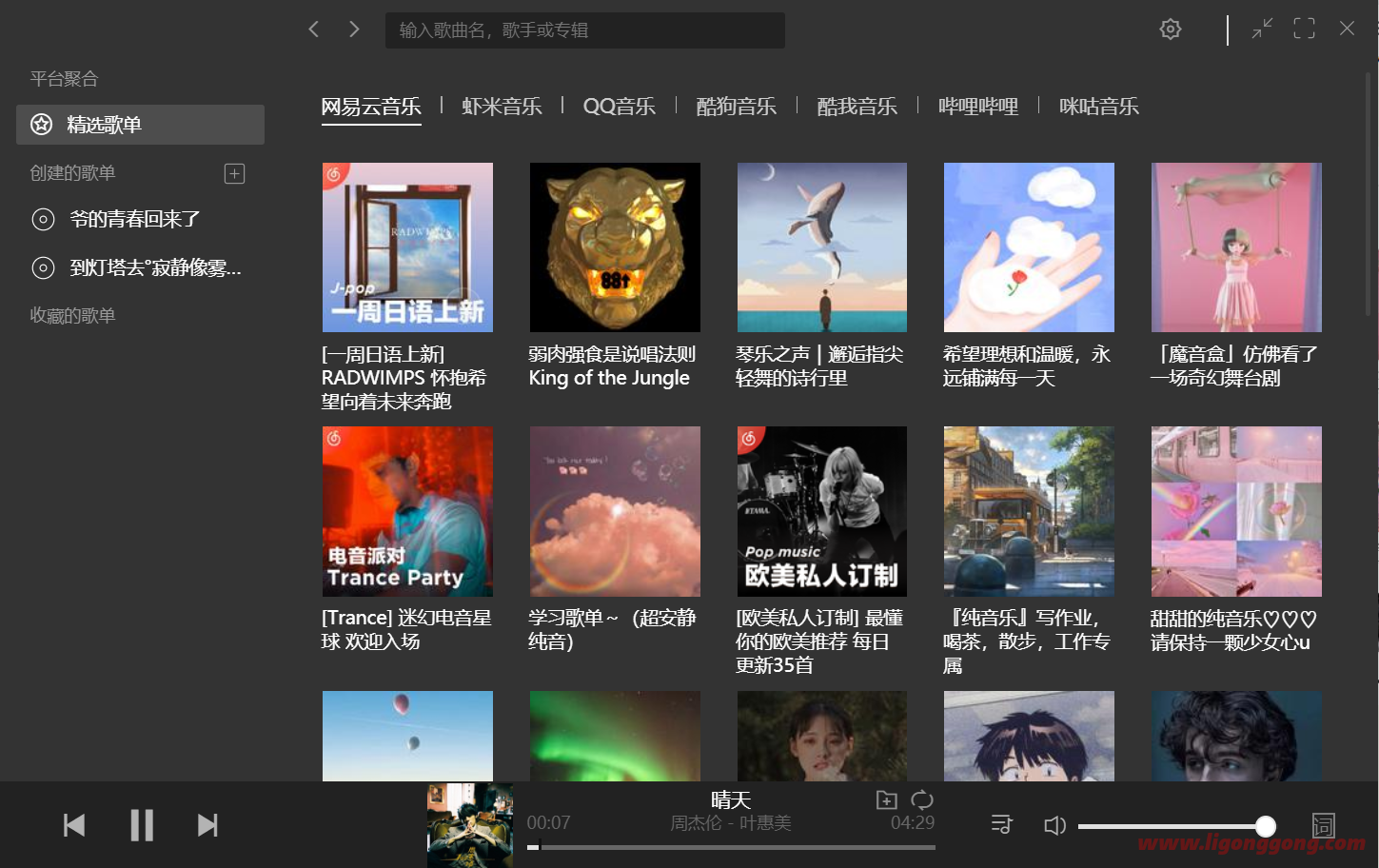The width and height of the screenshot is (1379, 868).
Task: Seek along the song progress bar
Action: 731,847
